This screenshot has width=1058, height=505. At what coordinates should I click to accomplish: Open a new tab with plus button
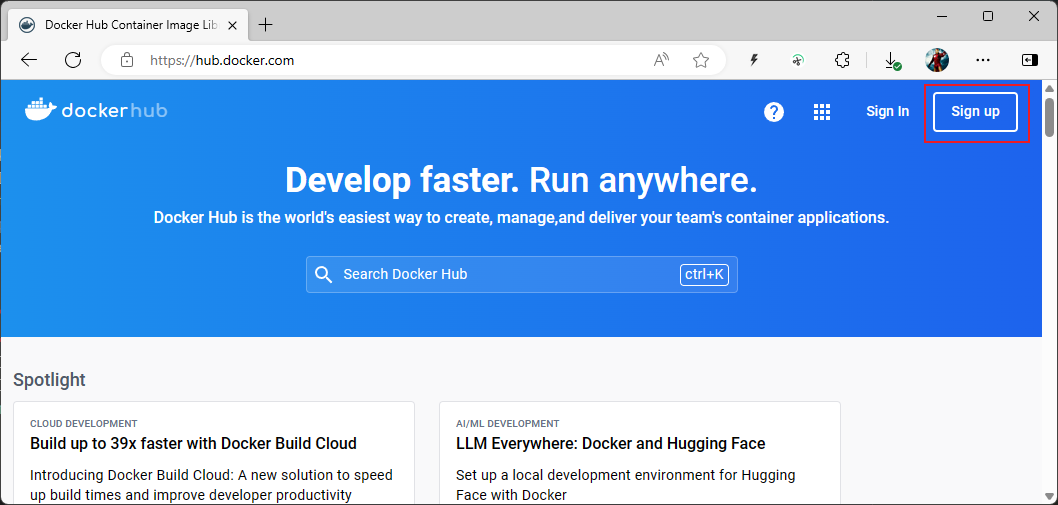point(266,24)
